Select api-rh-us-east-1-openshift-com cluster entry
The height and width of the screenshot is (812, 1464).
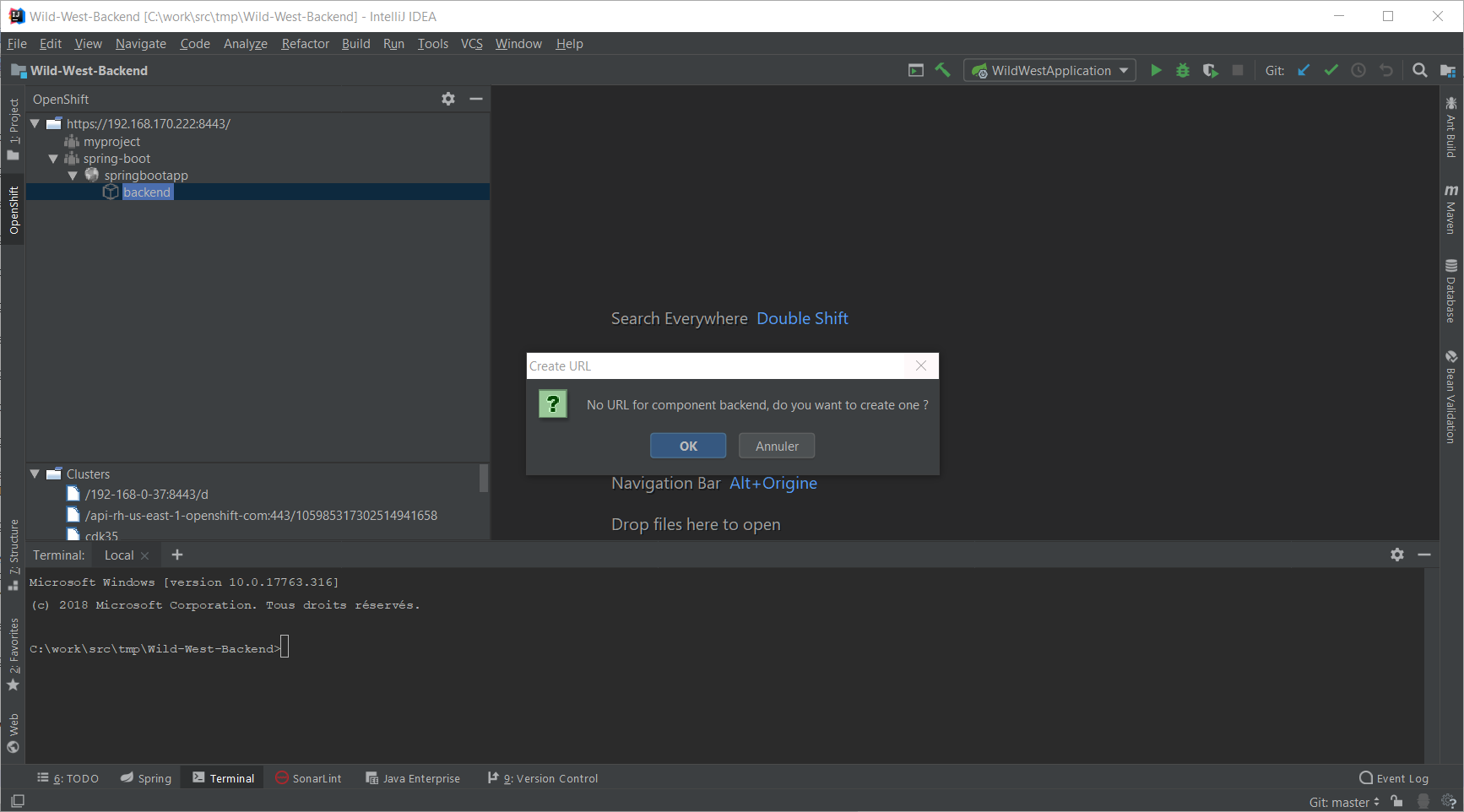261,516
